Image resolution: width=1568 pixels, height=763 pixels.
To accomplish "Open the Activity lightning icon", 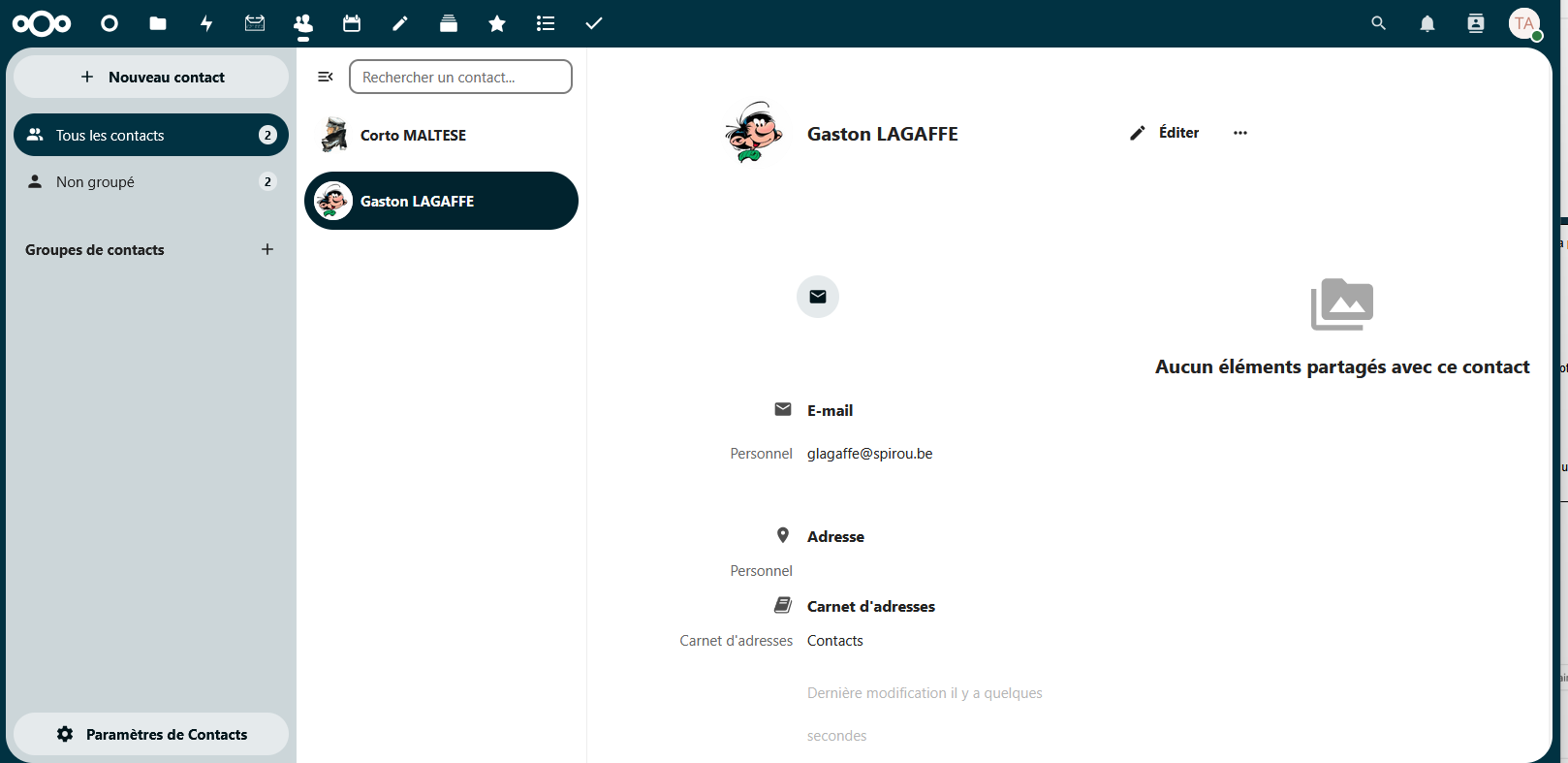I will click(206, 23).
